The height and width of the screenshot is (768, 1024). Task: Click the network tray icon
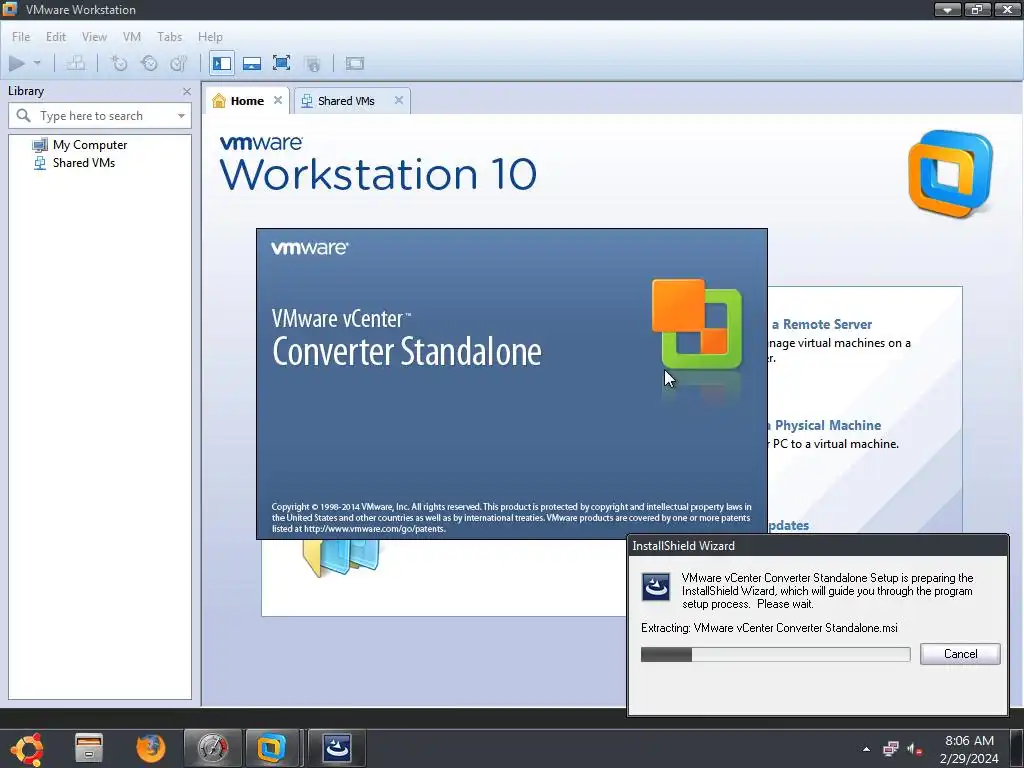[890, 748]
